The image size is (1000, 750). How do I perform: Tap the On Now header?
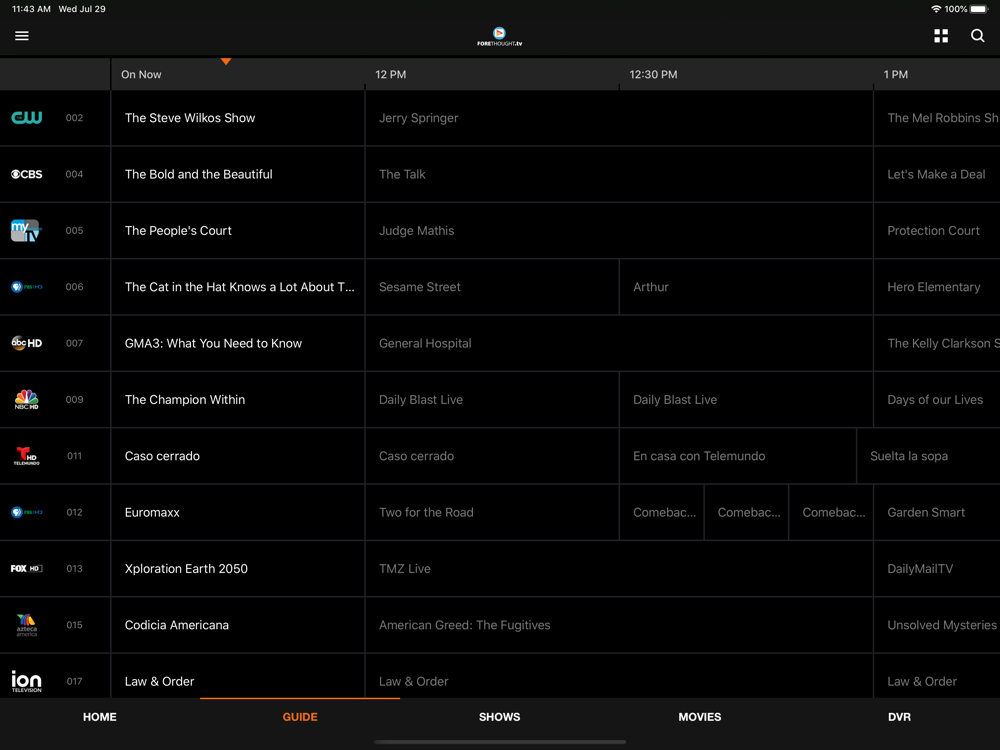click(141, 75)
